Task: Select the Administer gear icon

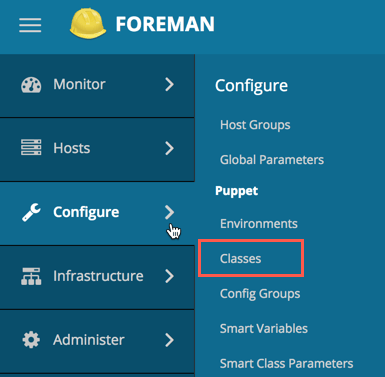Action: point(31,340)
